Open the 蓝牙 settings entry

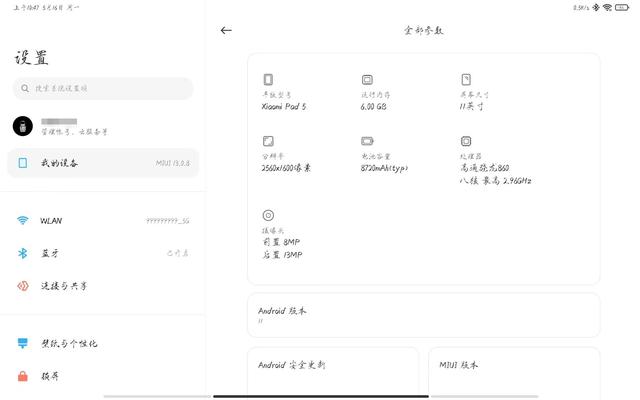[103, 253]
